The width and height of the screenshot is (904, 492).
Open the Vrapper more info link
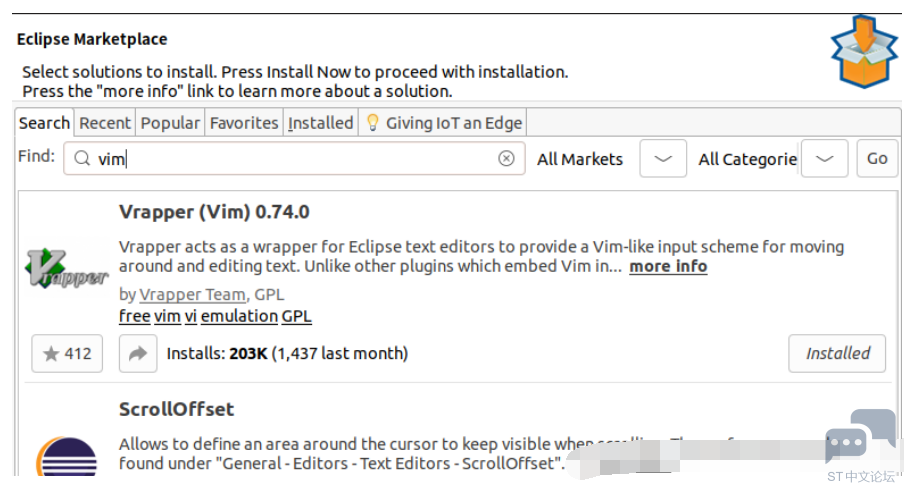click(668, 266)
